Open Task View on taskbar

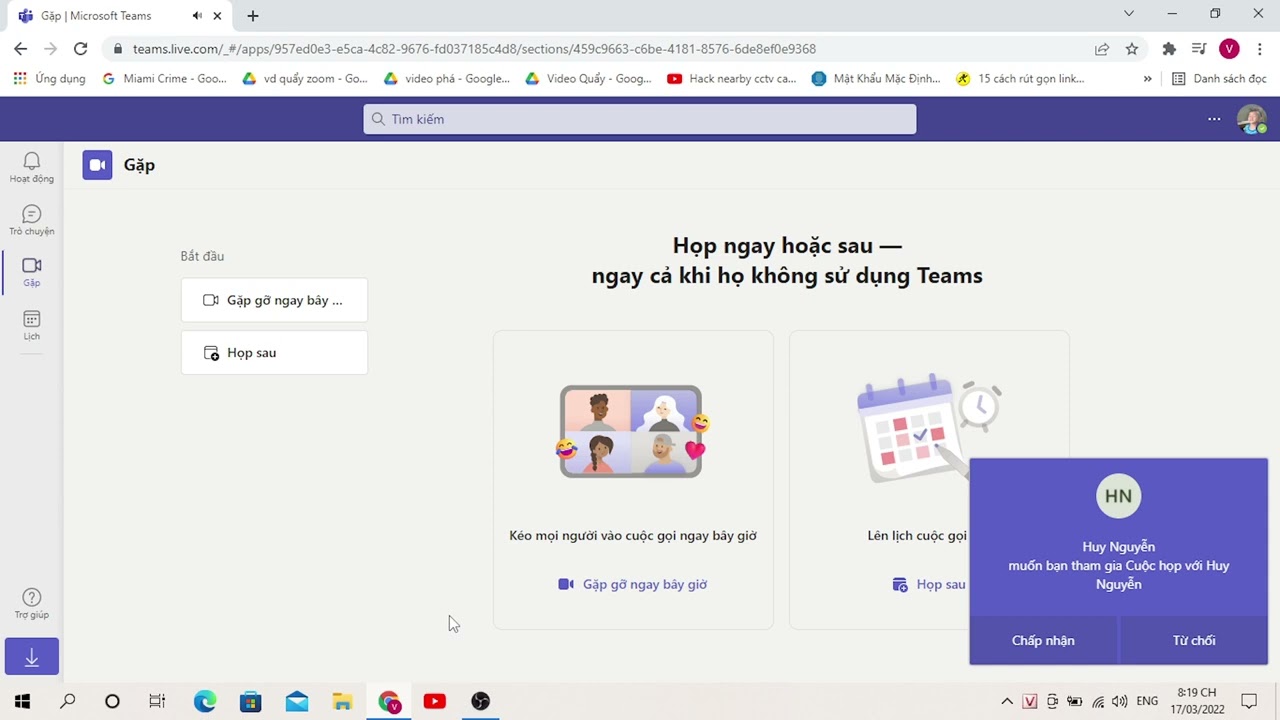pyautogui.click(x=157, y=701)
